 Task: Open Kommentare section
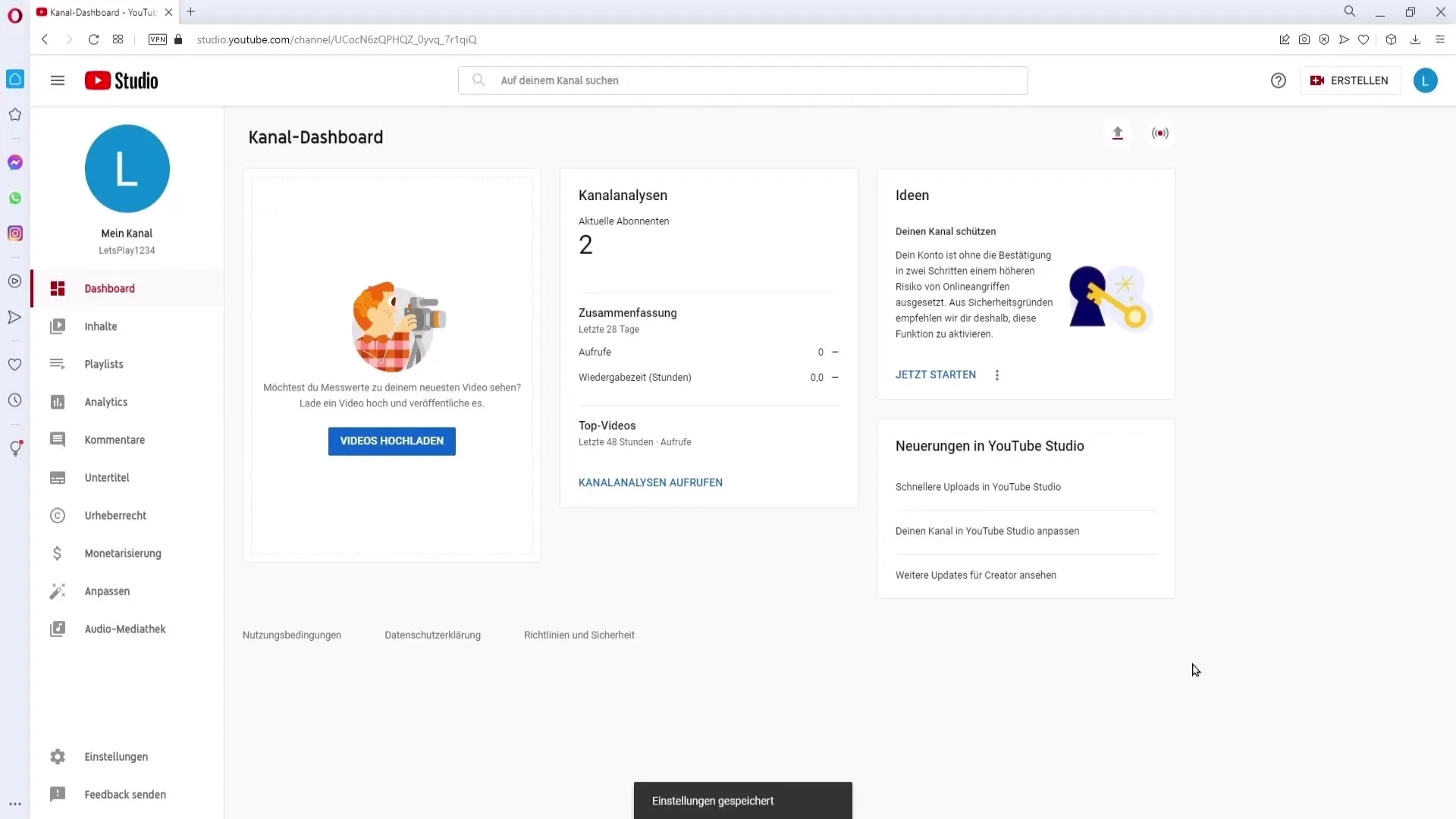[x=114, y=440]
